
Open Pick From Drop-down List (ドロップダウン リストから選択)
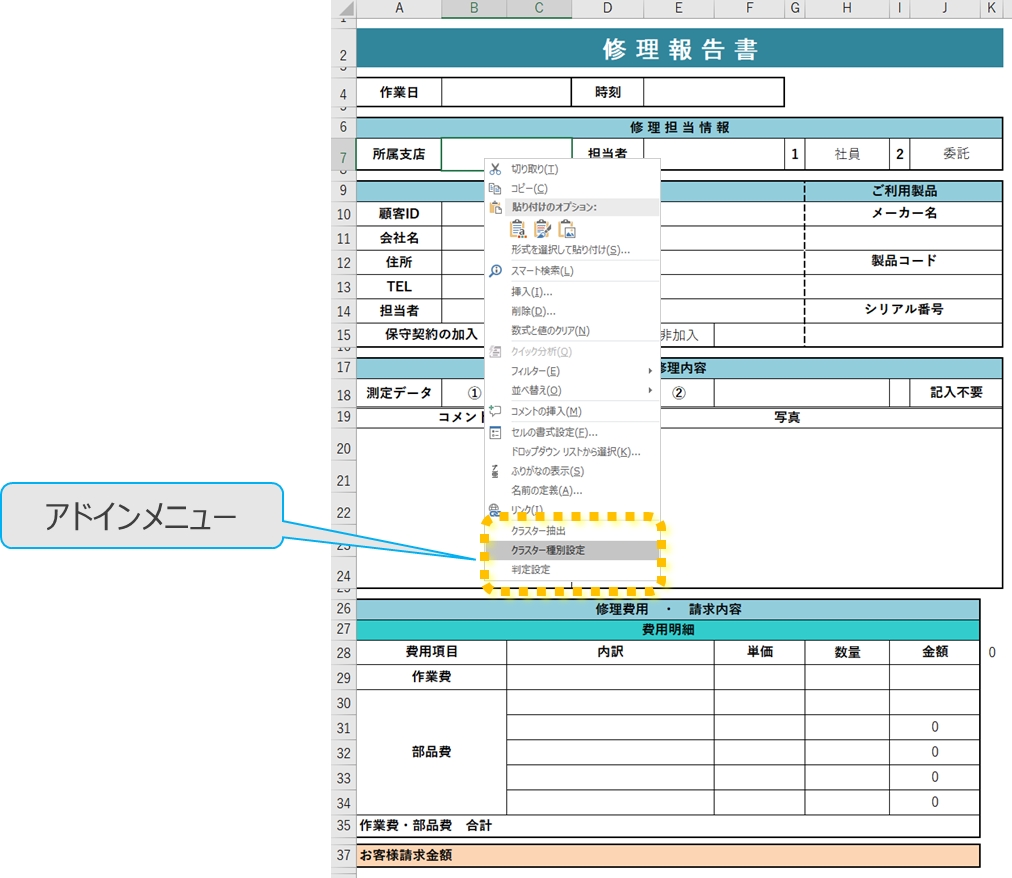point(575,452)
